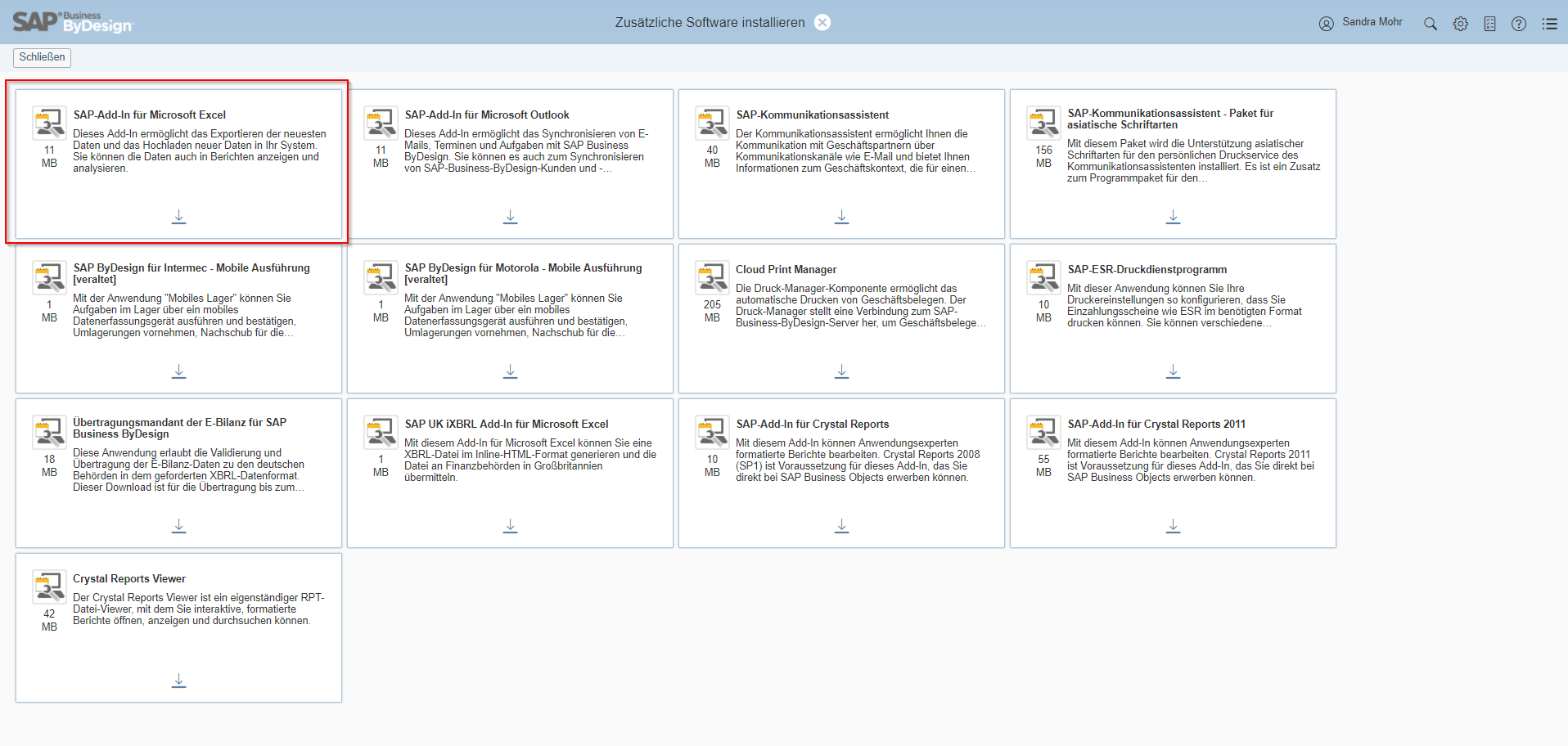Click title SAP ByDesign für Motorola - Mobile Ausführung
The height and width of the screenshot is (746, 1568).
click(x=524, y=273)
